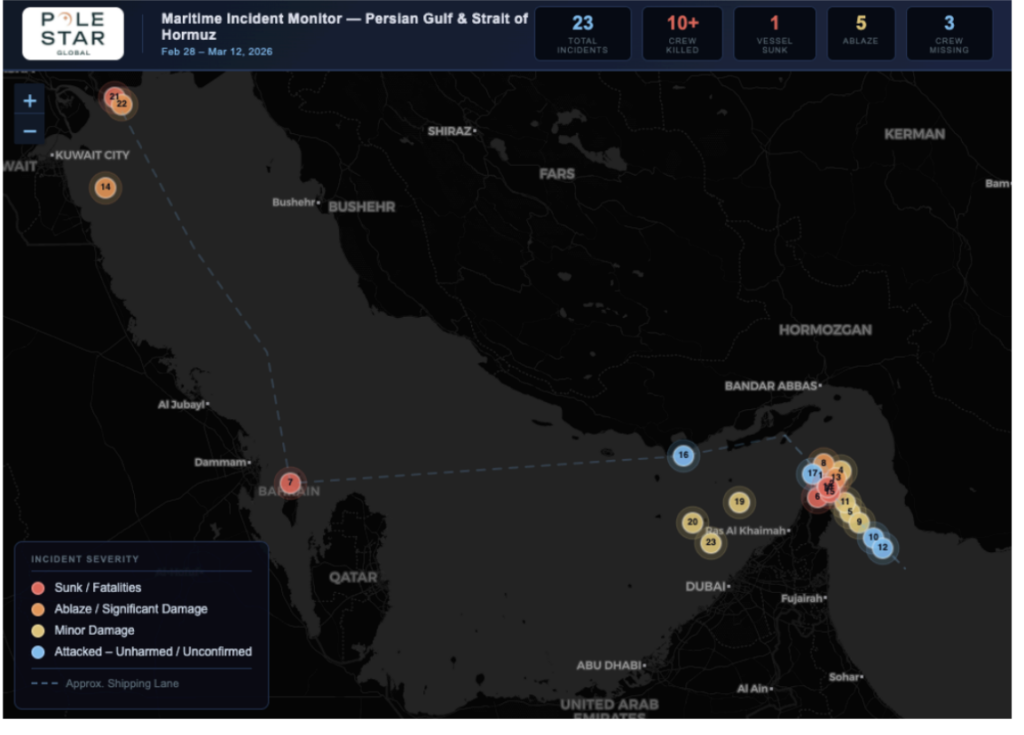Screen dimensions: 1024x735
Task: Click blue incident marker 12
Action: click(x=883, y=548)
